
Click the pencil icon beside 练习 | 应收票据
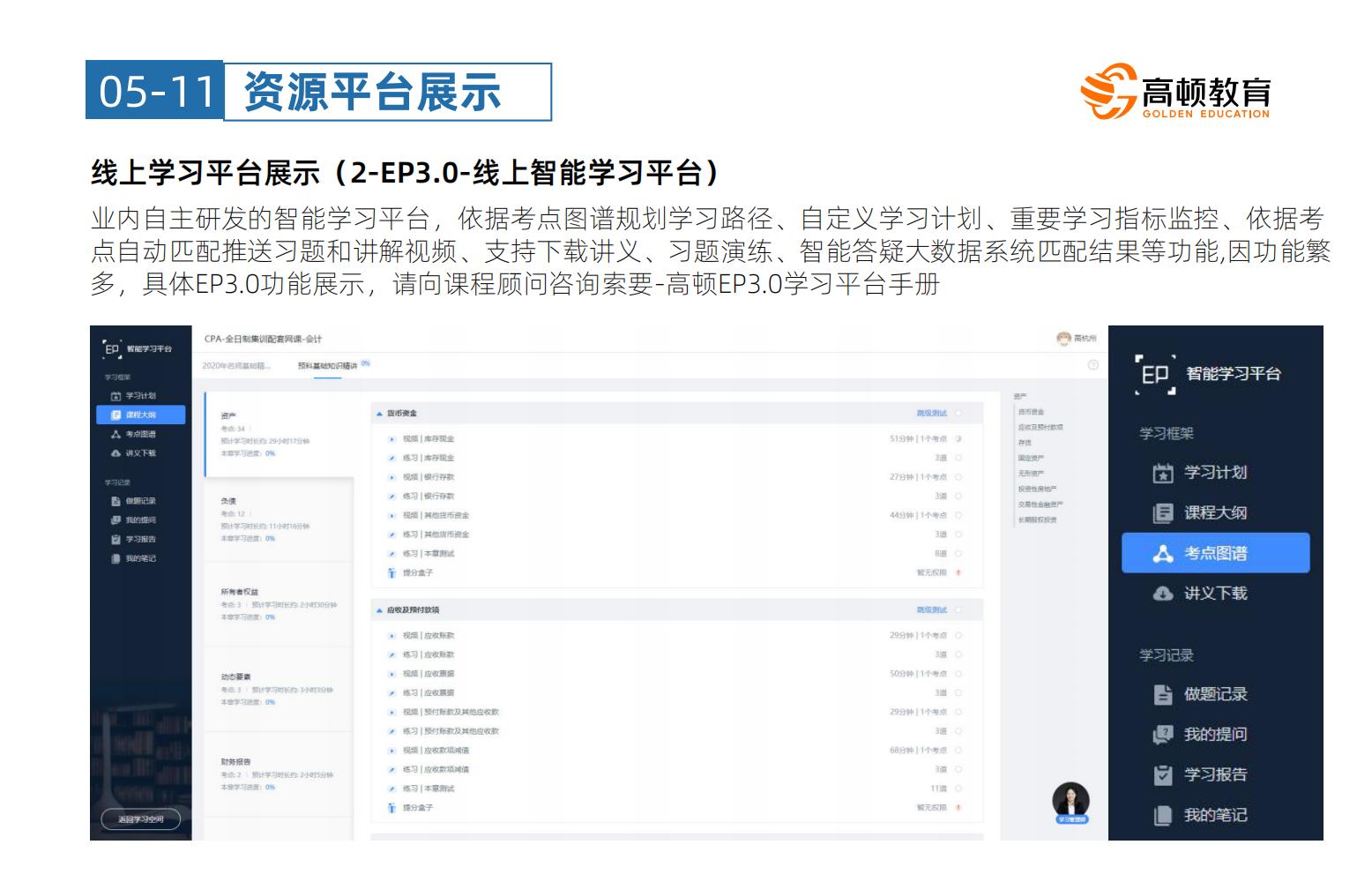[391, 693]
